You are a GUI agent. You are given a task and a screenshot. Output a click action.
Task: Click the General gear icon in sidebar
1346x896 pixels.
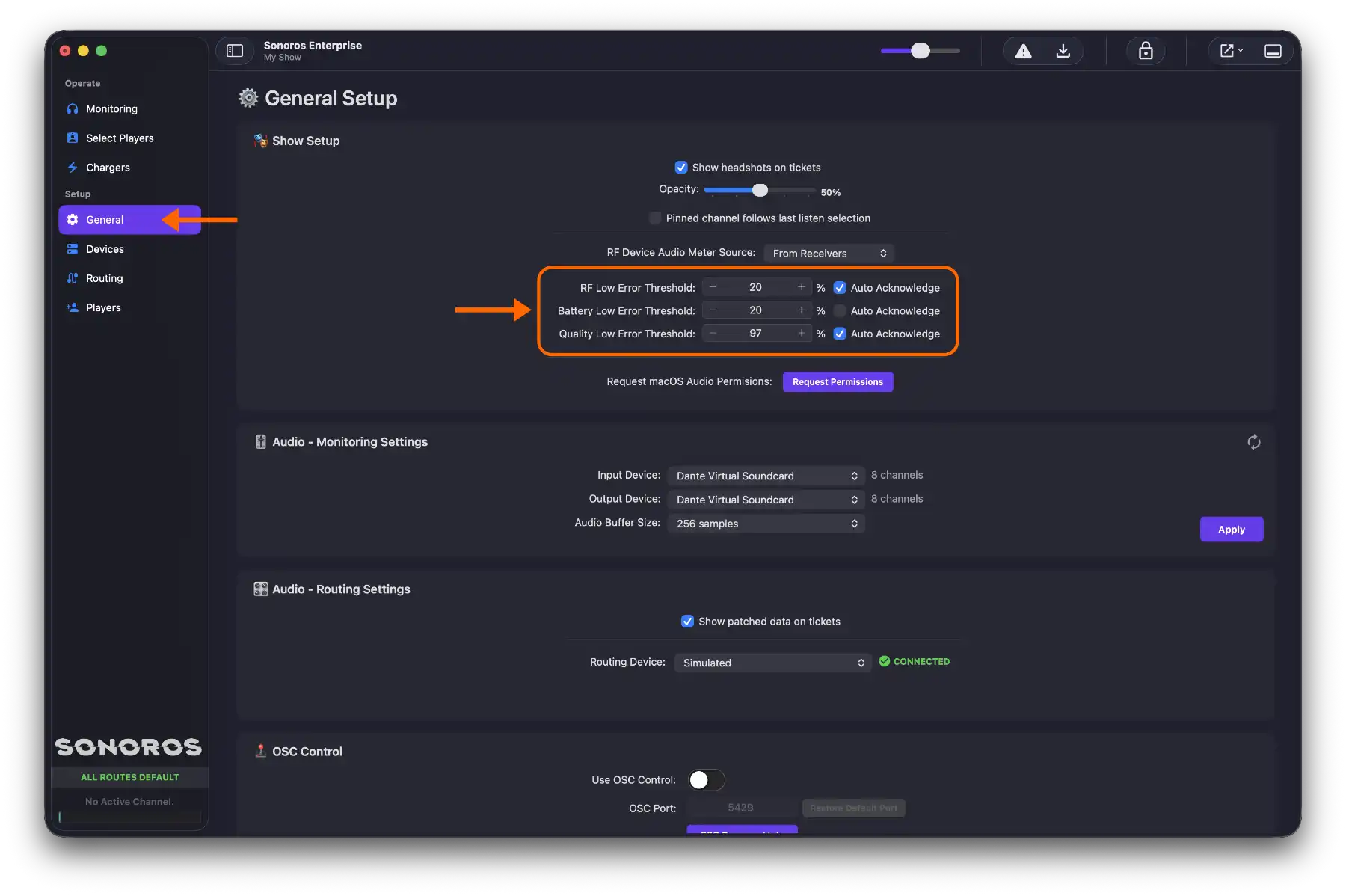73,220
